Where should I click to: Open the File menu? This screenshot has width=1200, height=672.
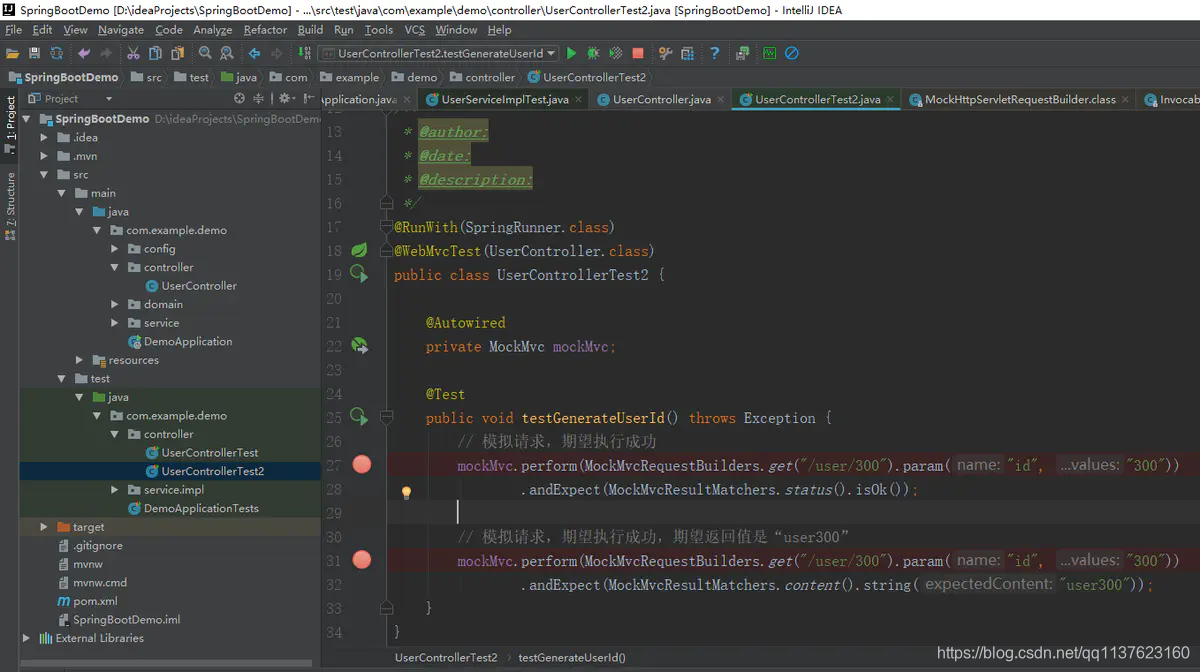pos(13,30)
